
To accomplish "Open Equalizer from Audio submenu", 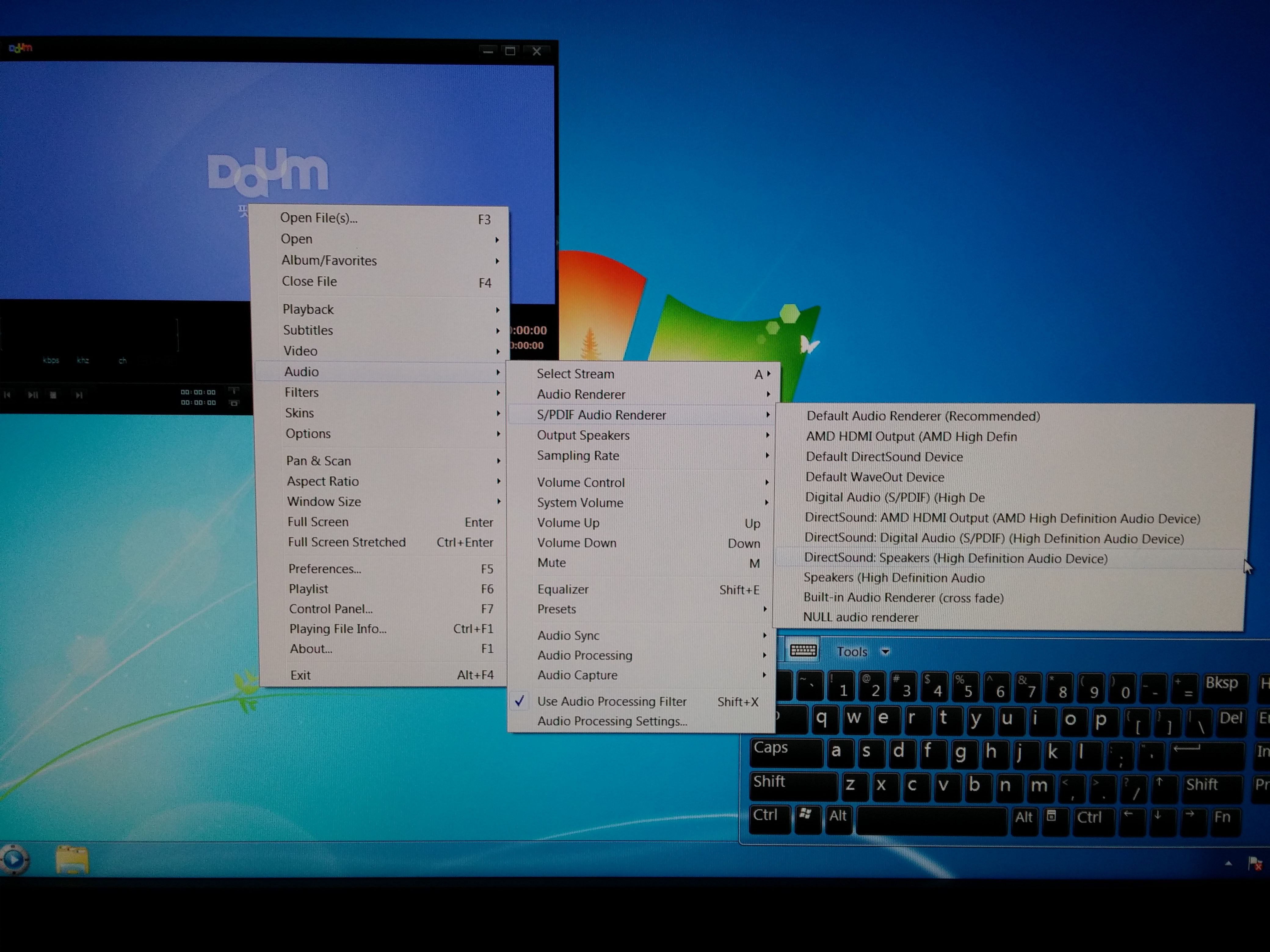I will (641, 589).
